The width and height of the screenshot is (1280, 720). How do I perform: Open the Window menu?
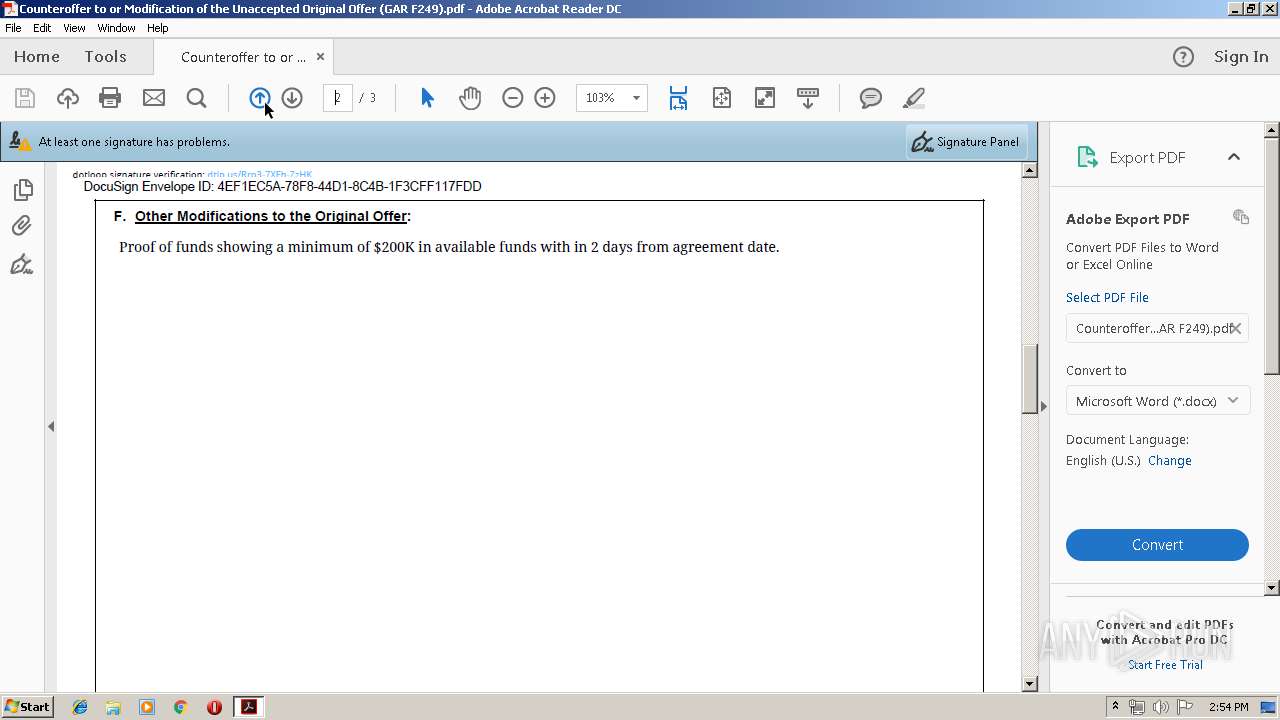coord(116,28)
